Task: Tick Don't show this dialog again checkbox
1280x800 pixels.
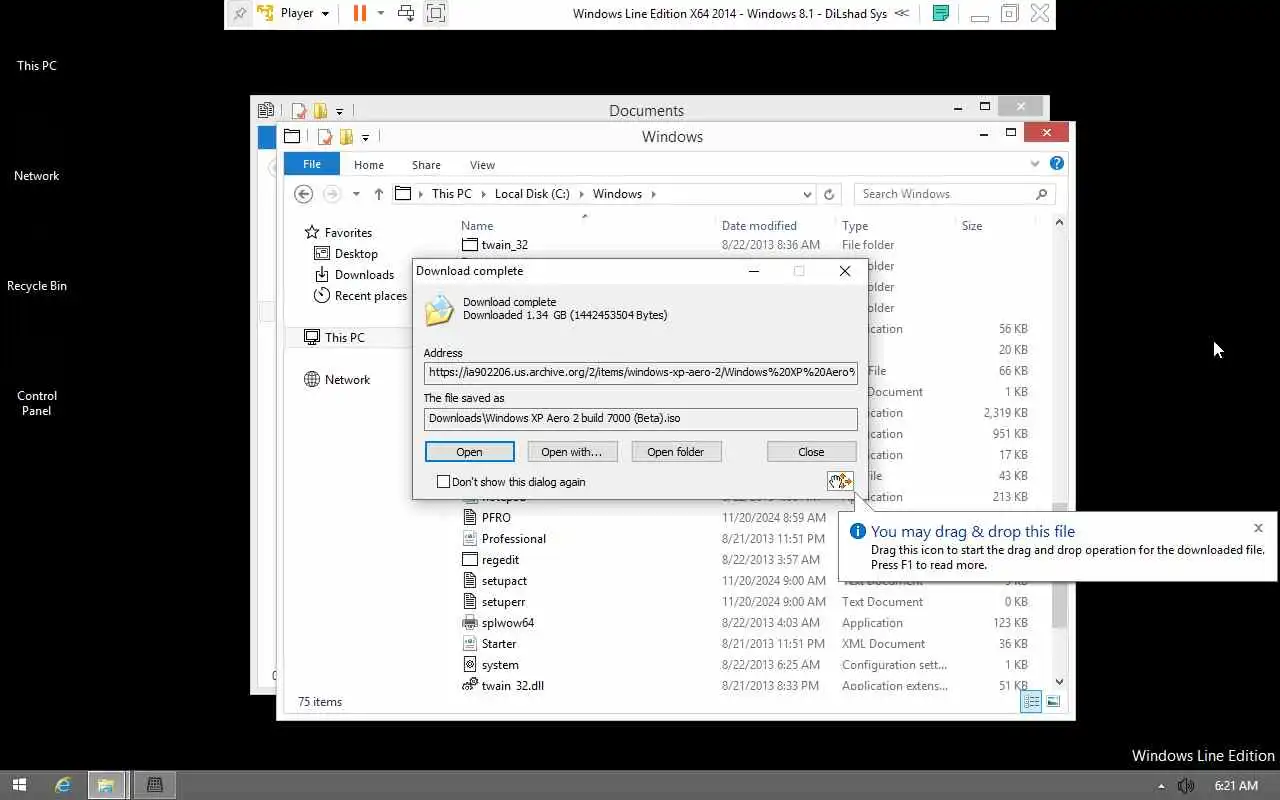Action: coord(443,482)
